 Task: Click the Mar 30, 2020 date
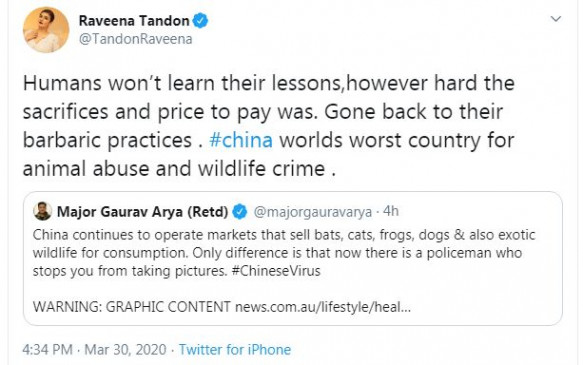[x=125, y=349]
